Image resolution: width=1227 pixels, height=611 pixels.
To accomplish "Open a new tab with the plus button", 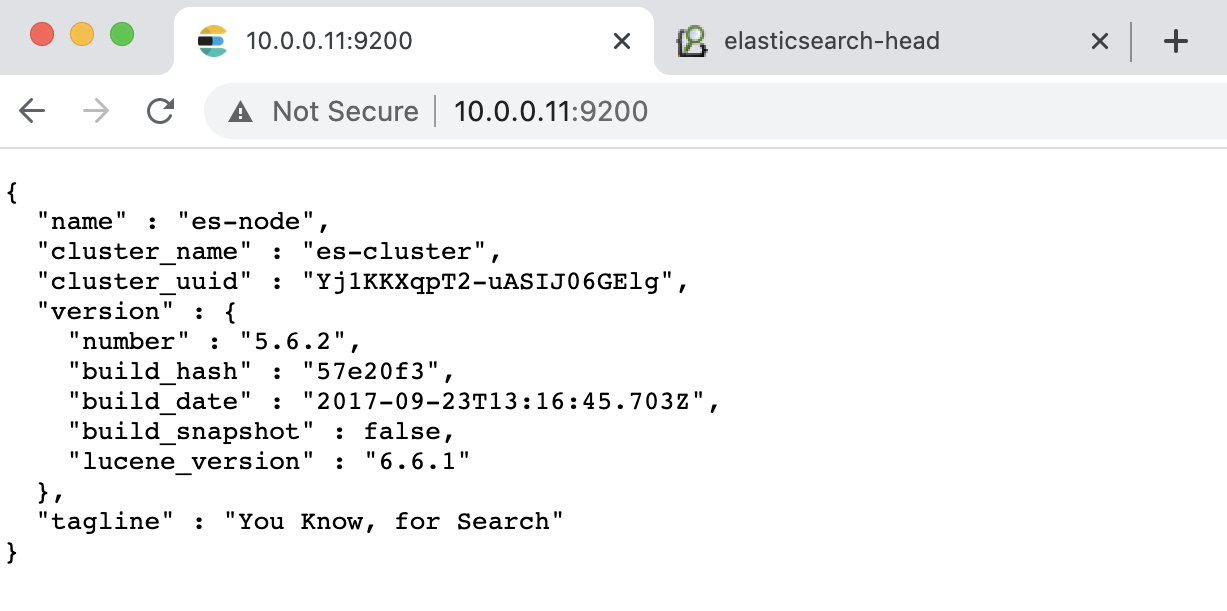I will coord(1176,41).
